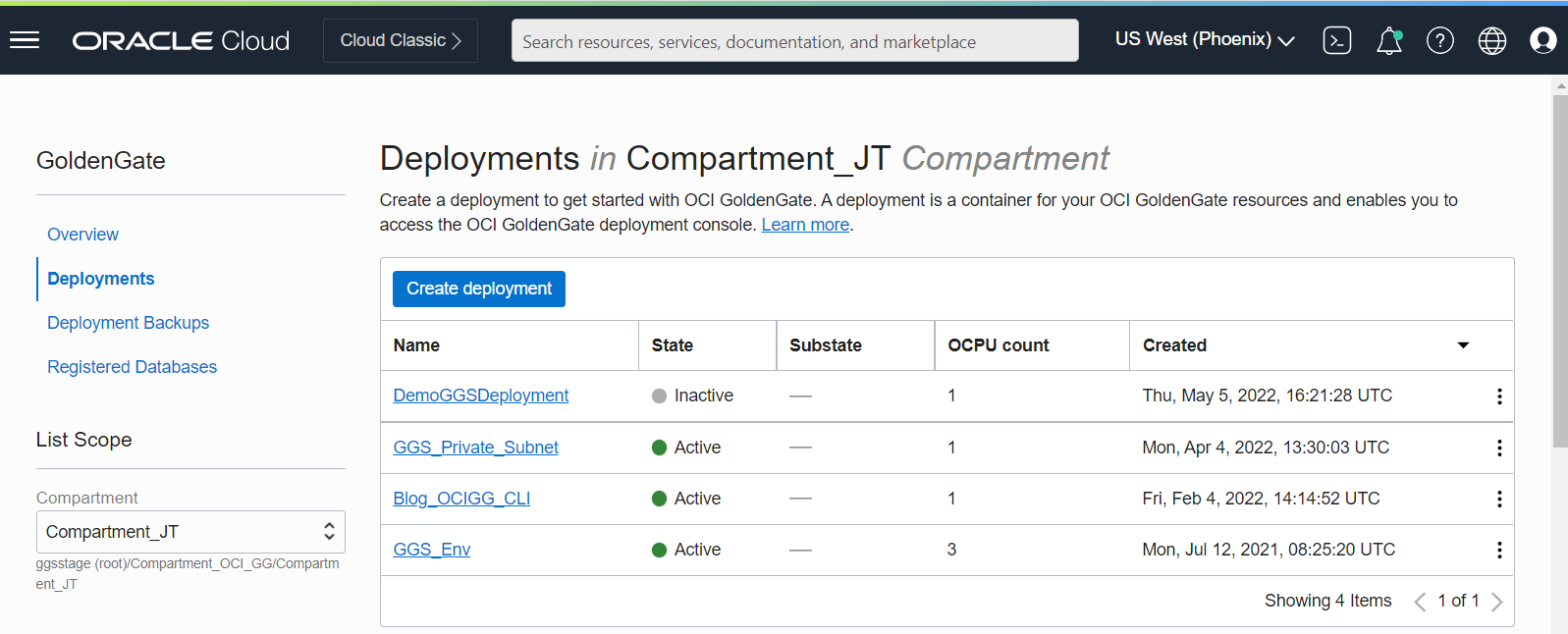Select the OCPU count 3 cell
The height and width of the screenshot is (634, 1568).
click(951, 550)
